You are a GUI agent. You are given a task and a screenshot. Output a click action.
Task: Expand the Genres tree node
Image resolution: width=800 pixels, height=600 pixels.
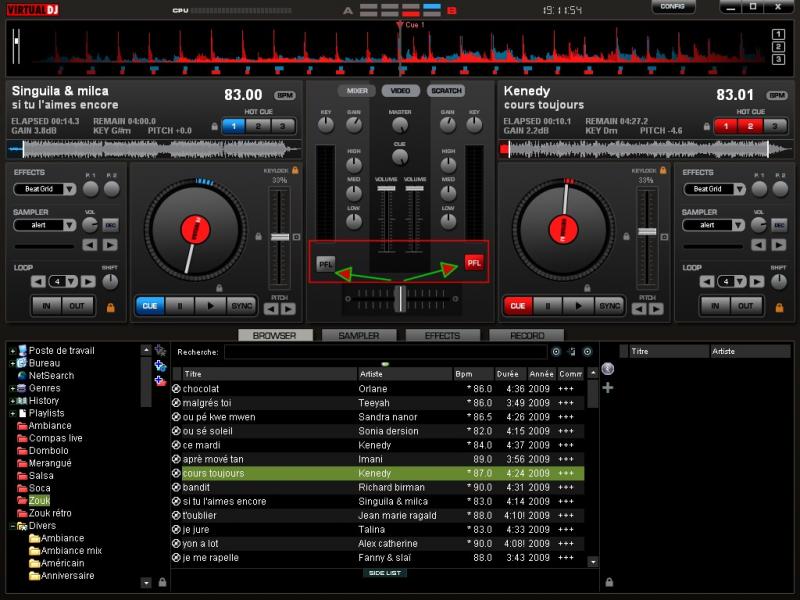12,388
